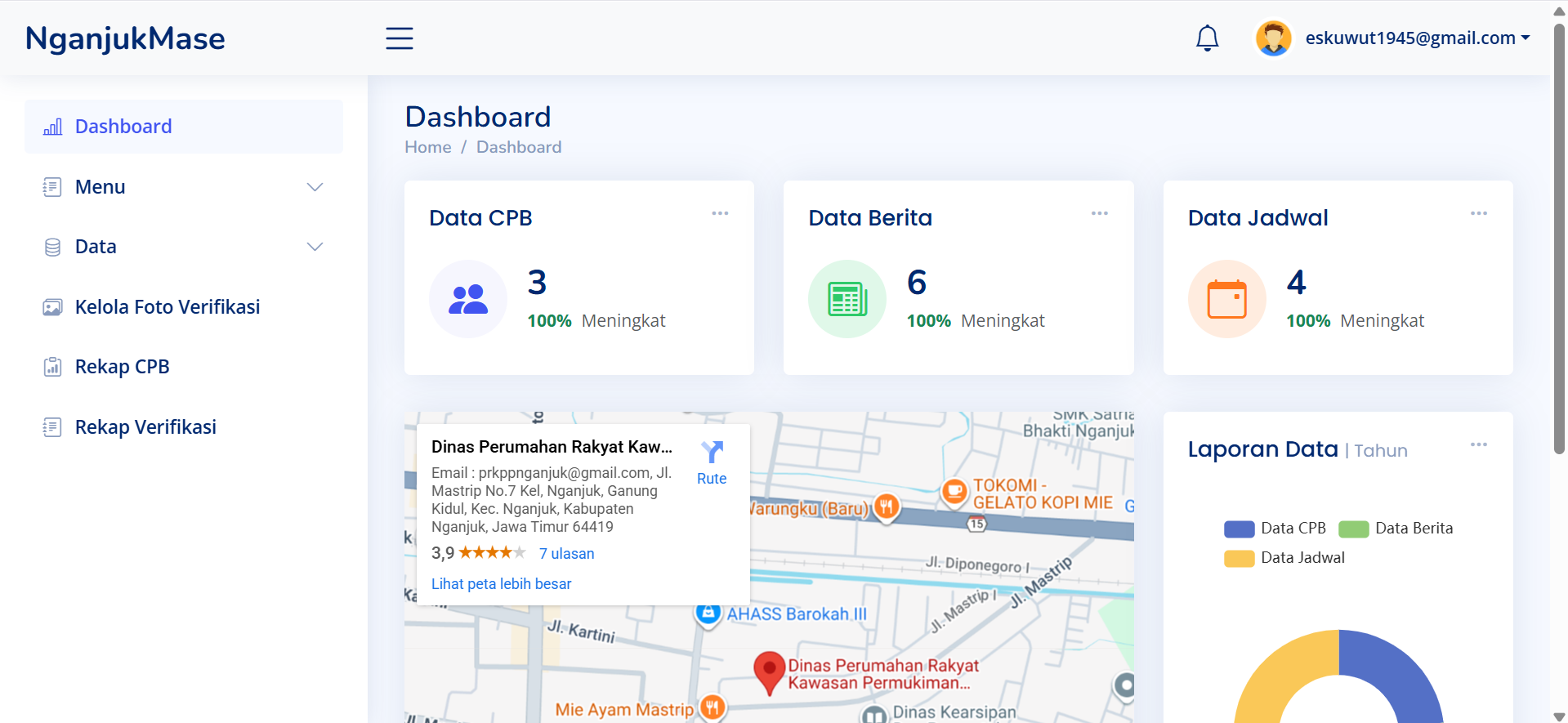The height and width of the screenshot is (723, 1568).
Task: Open the eskuwut1945@gmail.com account dropdown
Action: [1416, 38]
